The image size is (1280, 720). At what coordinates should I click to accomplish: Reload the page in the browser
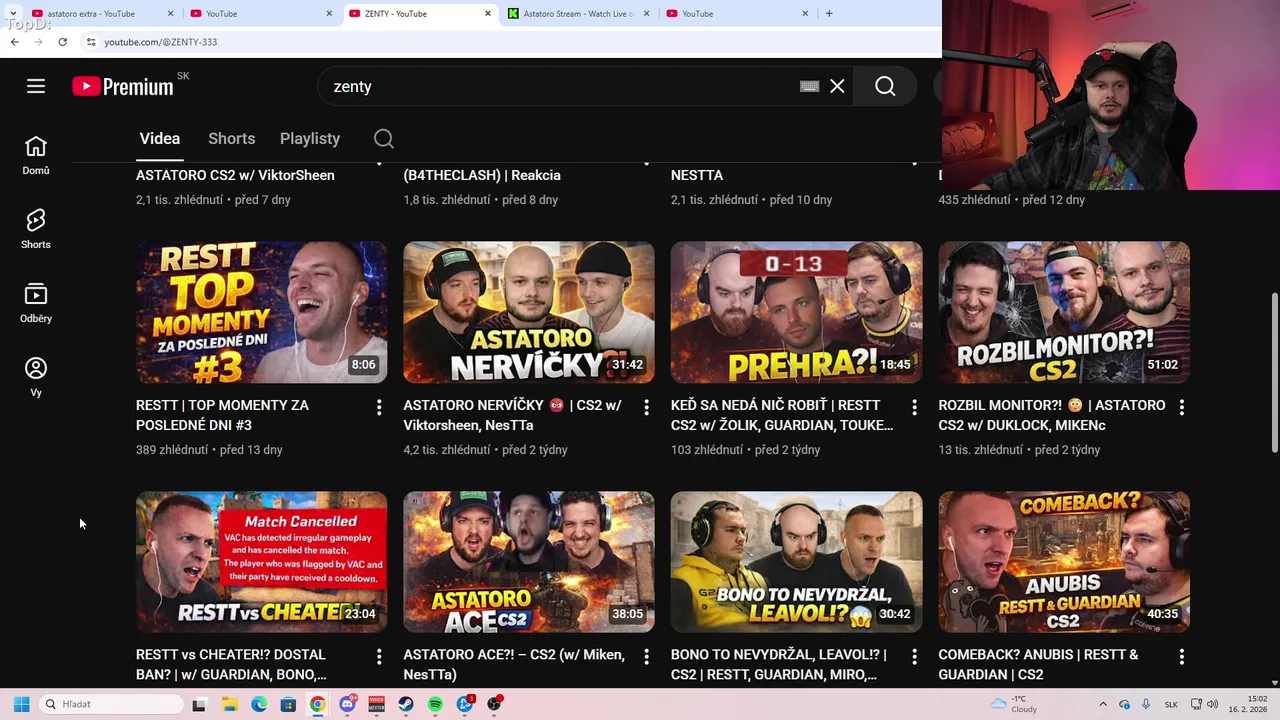point(62,42)
